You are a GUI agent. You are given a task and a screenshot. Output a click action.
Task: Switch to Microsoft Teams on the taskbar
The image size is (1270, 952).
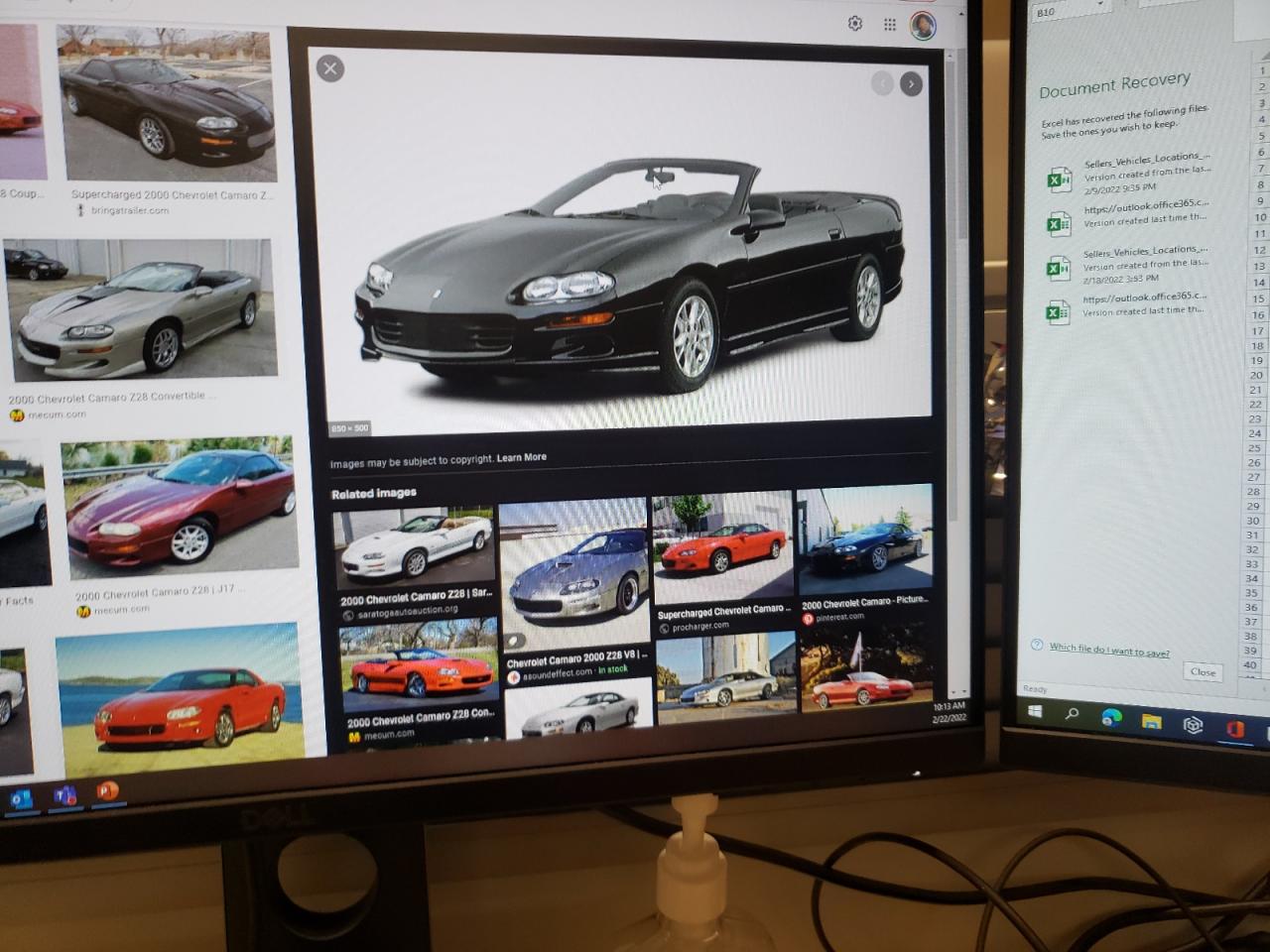tap(64, 795)
